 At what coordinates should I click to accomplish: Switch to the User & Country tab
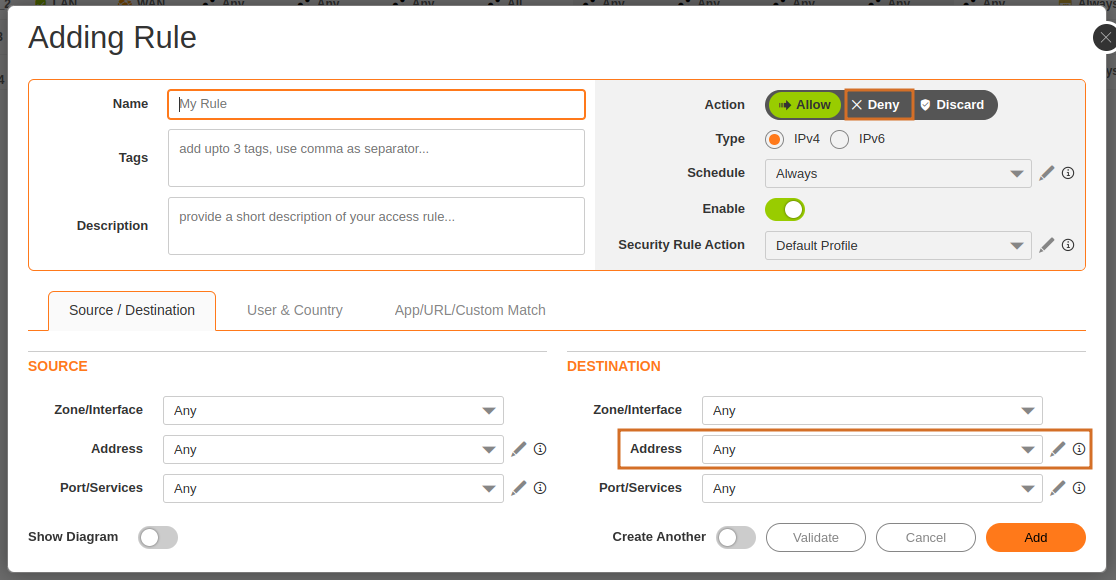(x=295, y=310)
